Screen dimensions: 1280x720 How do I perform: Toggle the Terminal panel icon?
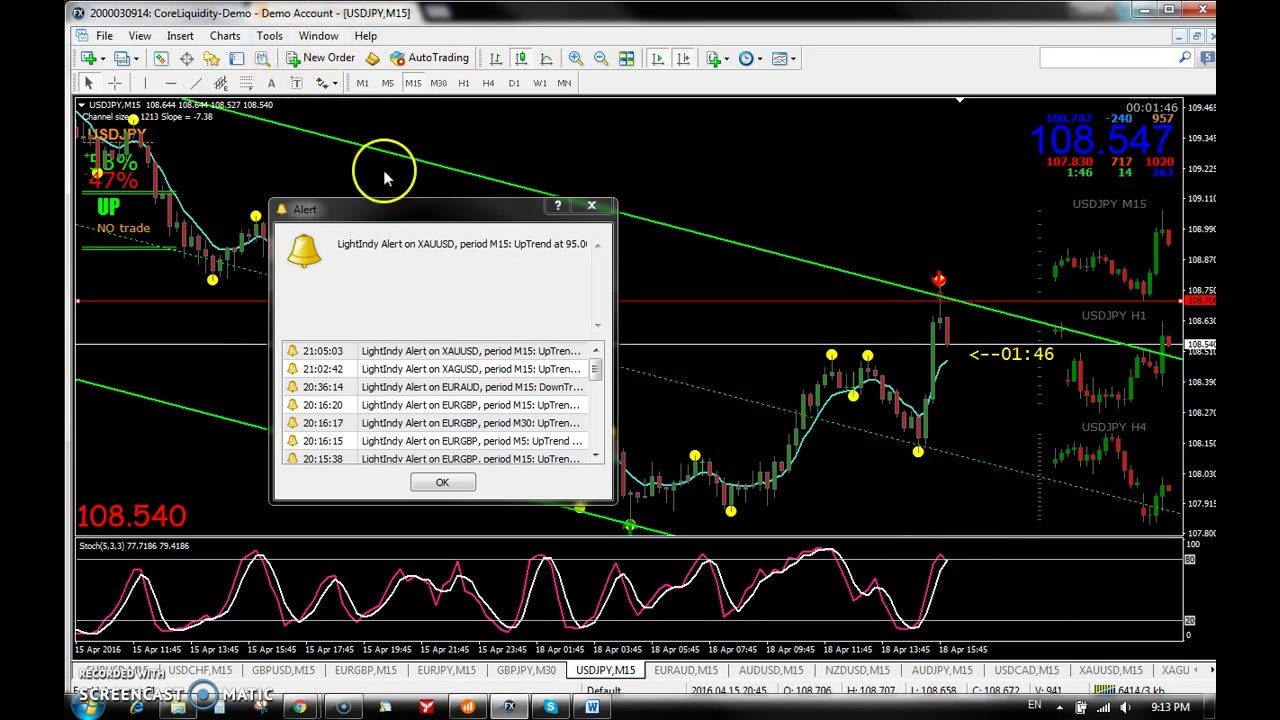click(x=237, y=59)
